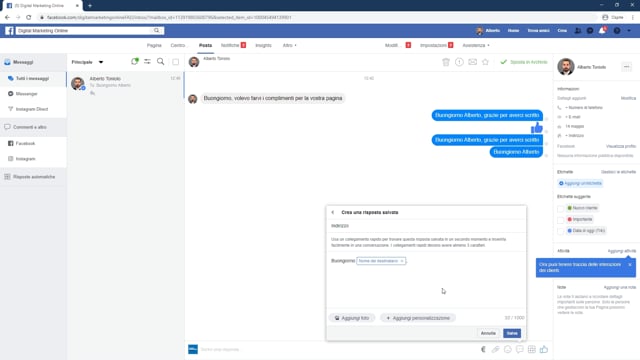The image size is (640, 360).
Task: Open the Alberto conversation in the list
Action: click(x=125, y=85)
